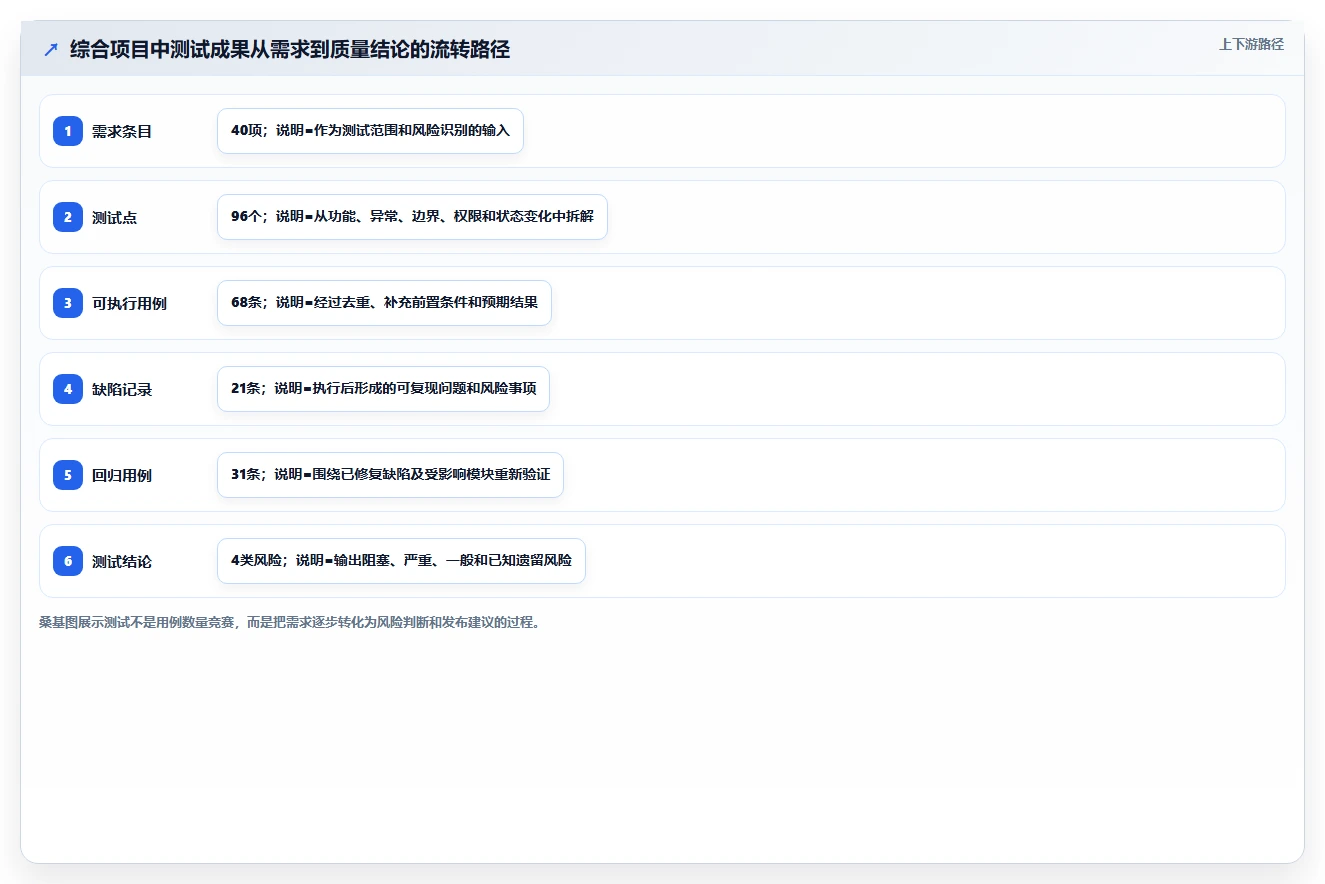Select the 测试结论 label
1325x884 pixels.
(x=122, y=561)
